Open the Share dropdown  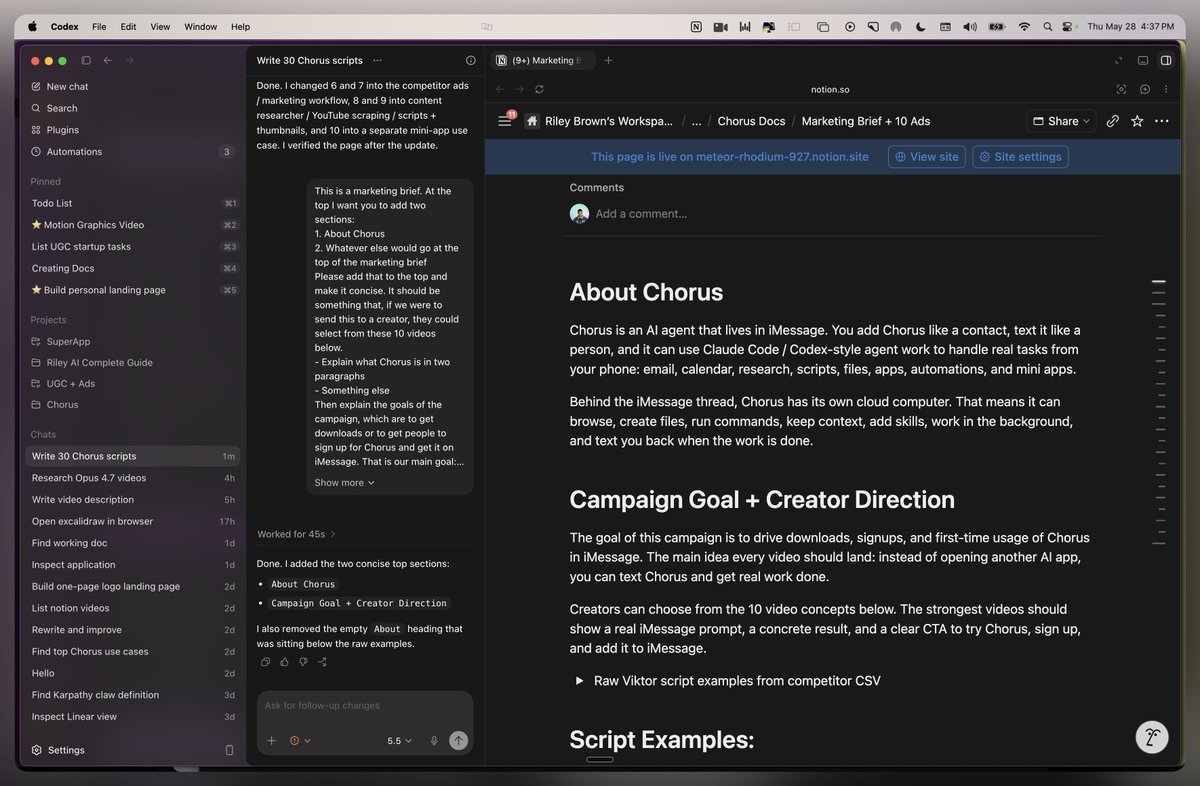pos(1062,121)
